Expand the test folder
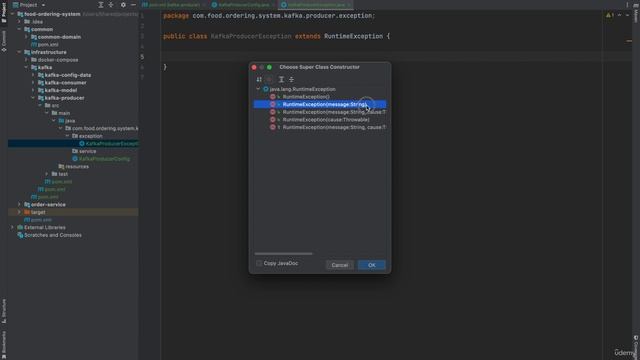 tap(47, 174)
